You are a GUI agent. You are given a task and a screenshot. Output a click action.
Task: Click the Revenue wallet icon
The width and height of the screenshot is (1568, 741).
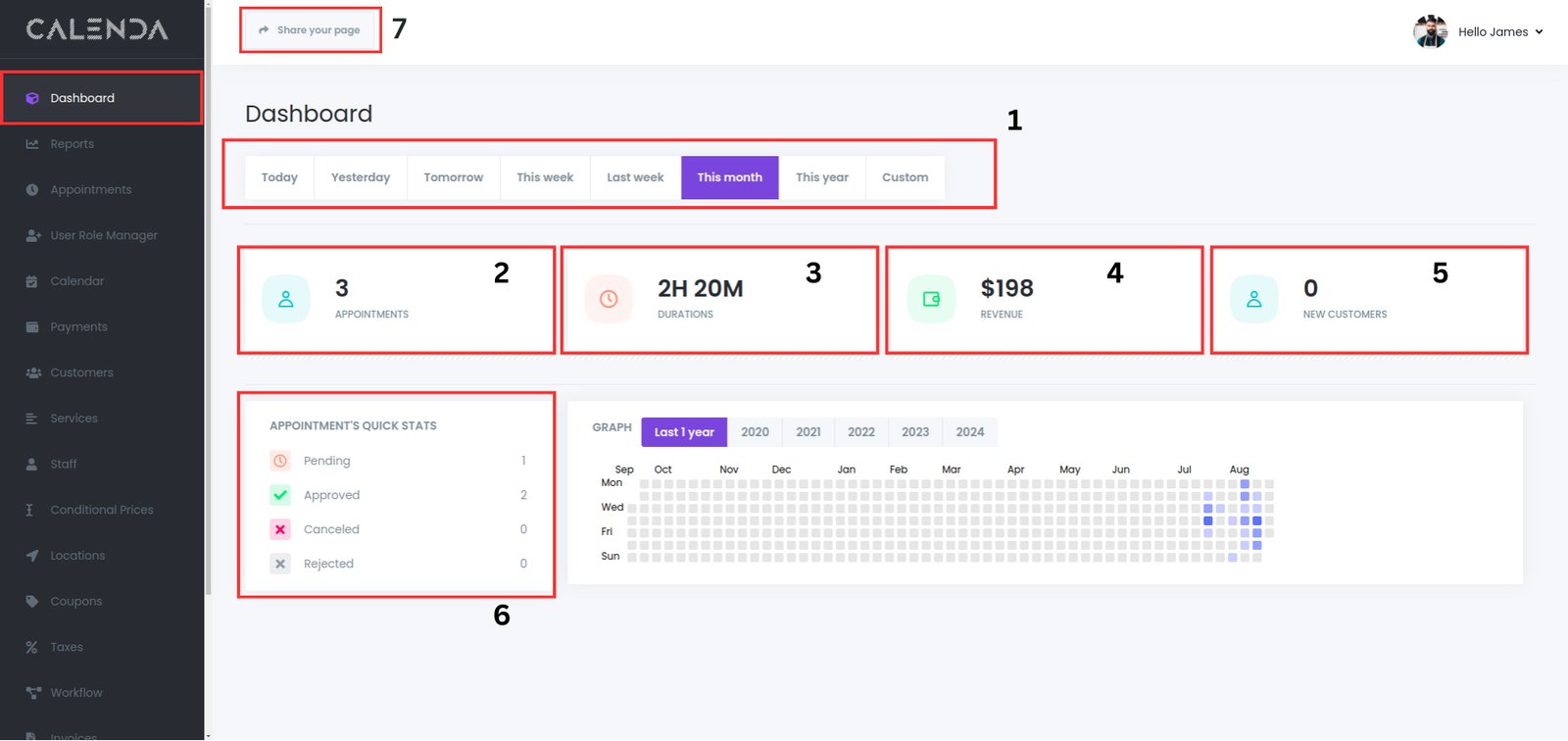pyautogui.click(x=931, y=299)
